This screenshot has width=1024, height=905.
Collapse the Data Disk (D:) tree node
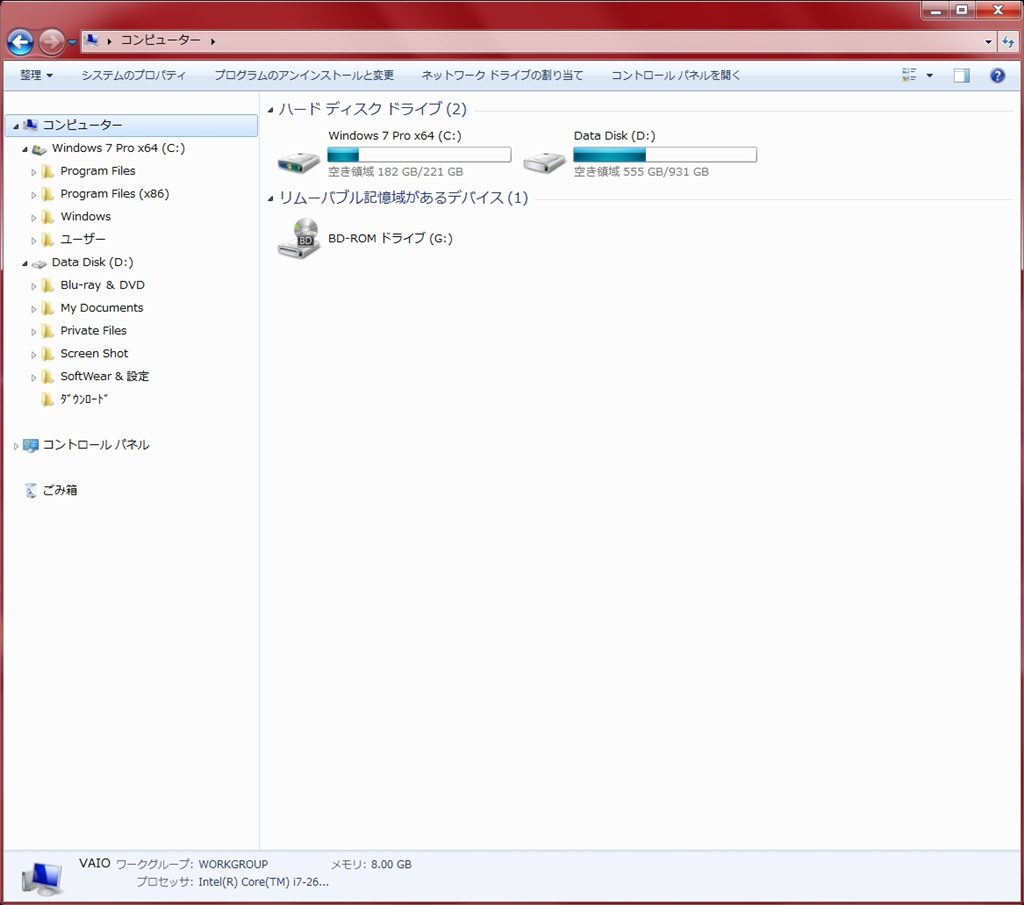[25, 264]
